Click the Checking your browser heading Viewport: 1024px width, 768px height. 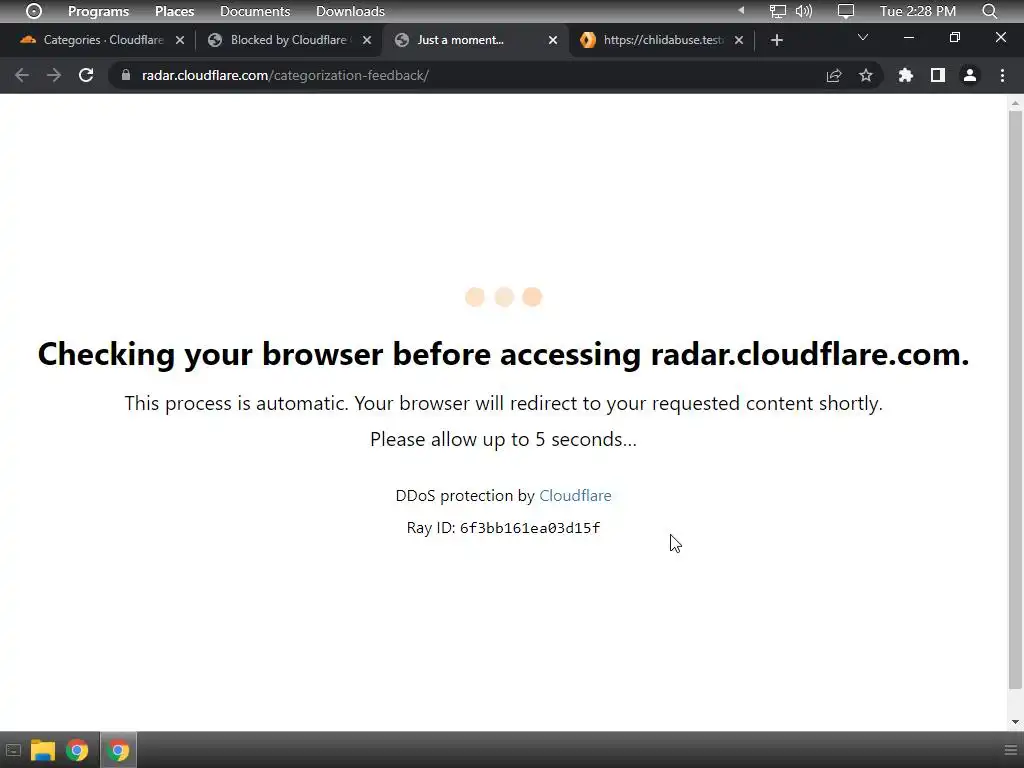(504, 354)
